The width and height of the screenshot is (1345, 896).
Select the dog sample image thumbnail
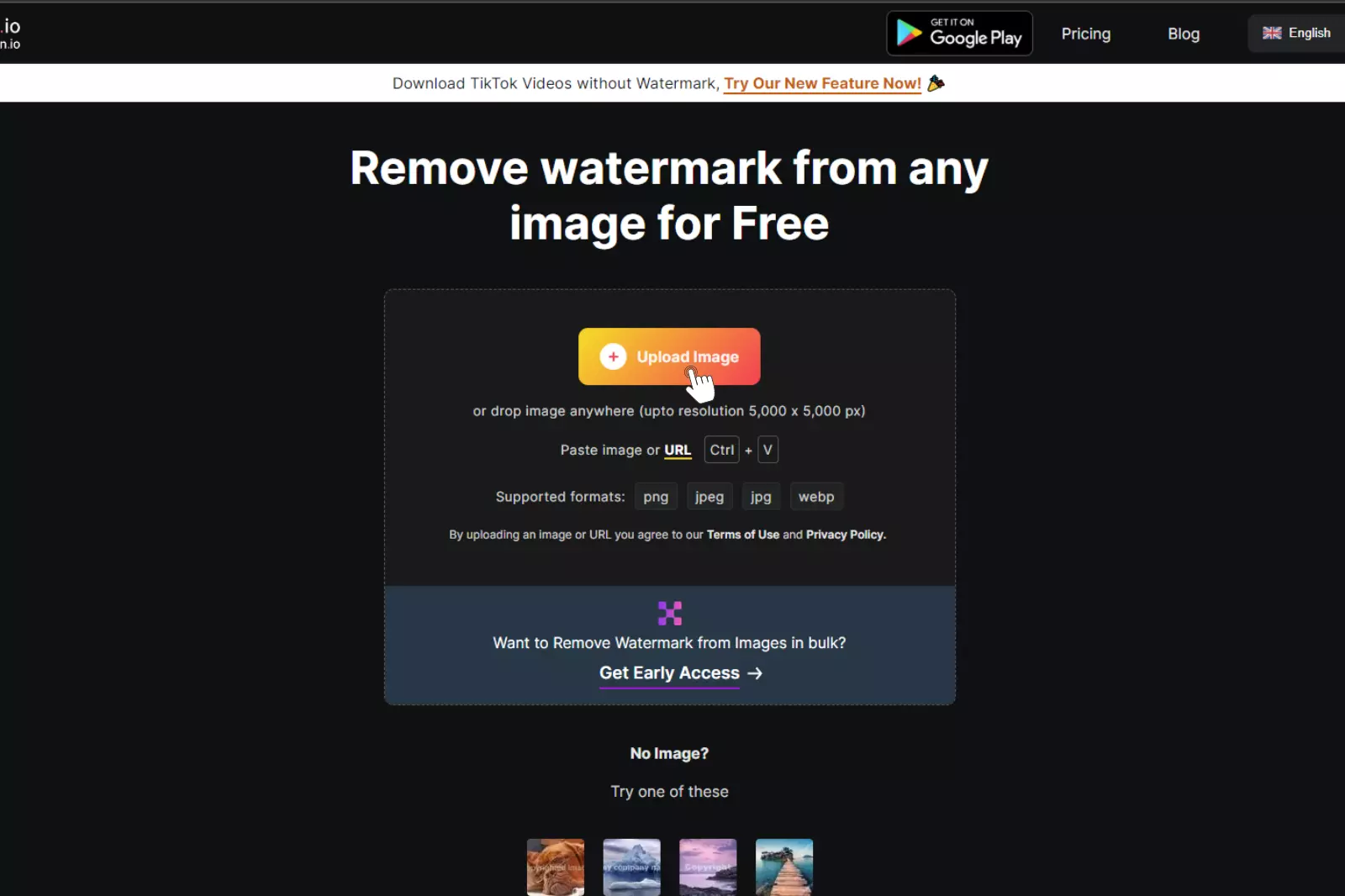pos(555,867)
